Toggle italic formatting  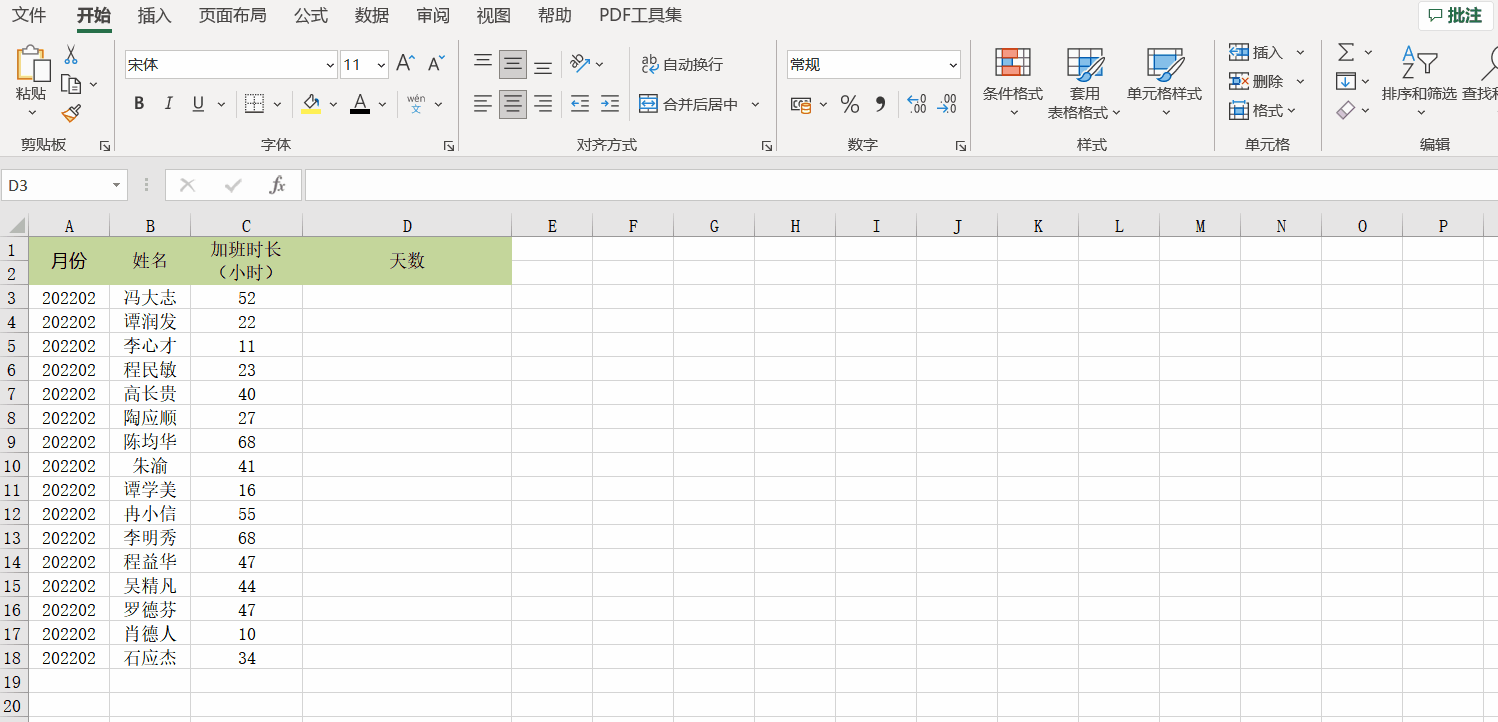coord(170,103)
